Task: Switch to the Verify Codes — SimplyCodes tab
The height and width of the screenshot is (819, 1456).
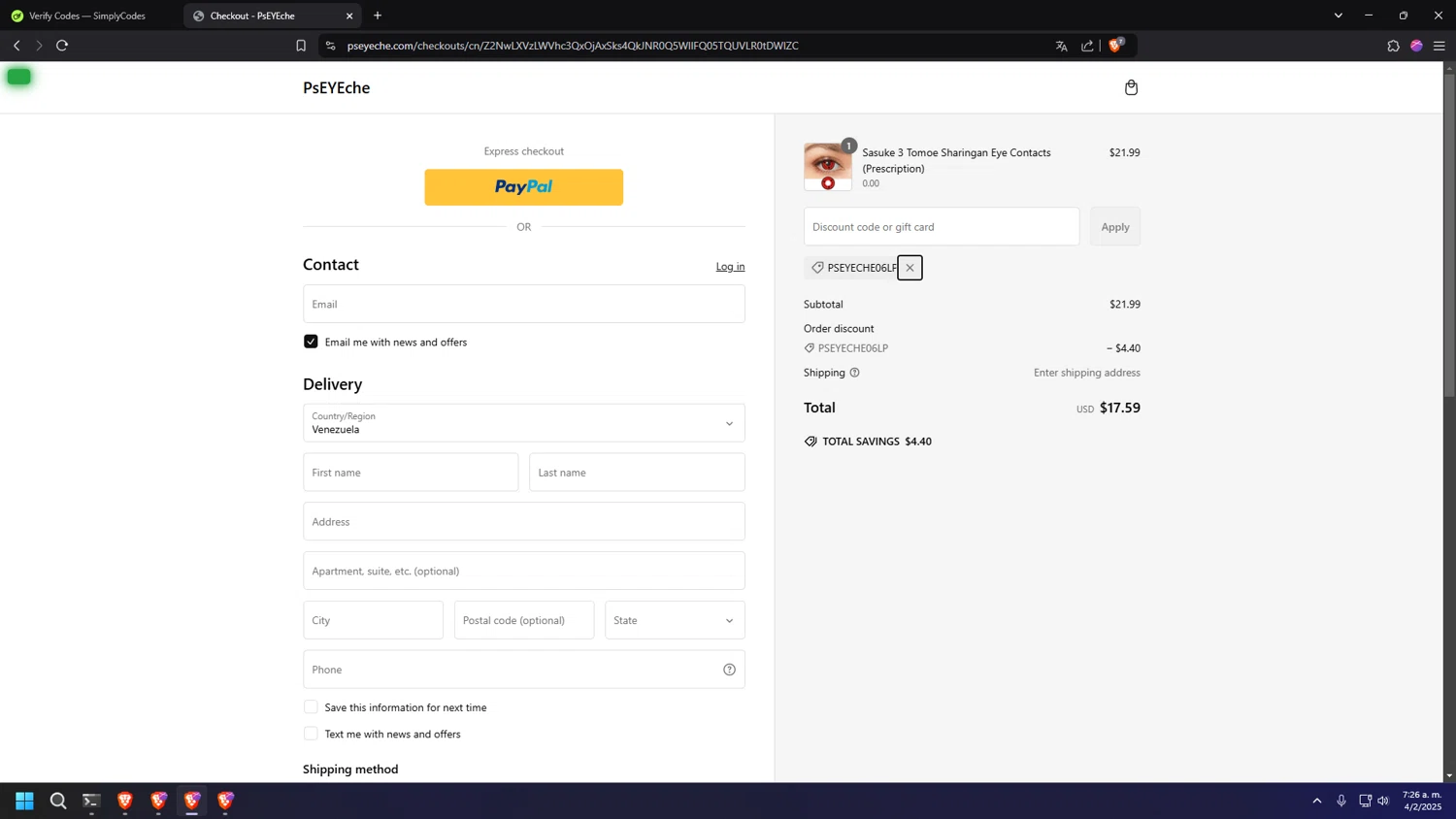Action: [89, 16]
